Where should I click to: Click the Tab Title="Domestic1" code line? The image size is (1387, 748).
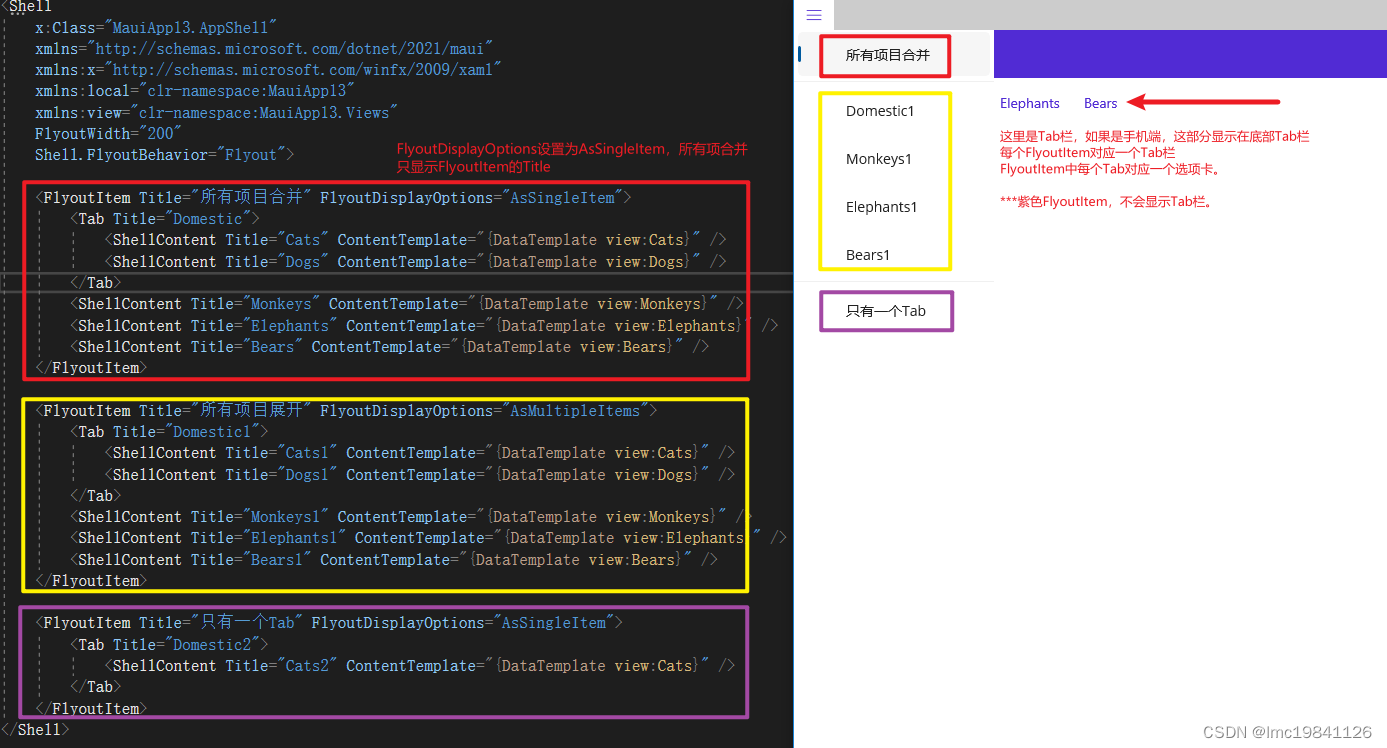pyautogui.click(x=169, y=432)
